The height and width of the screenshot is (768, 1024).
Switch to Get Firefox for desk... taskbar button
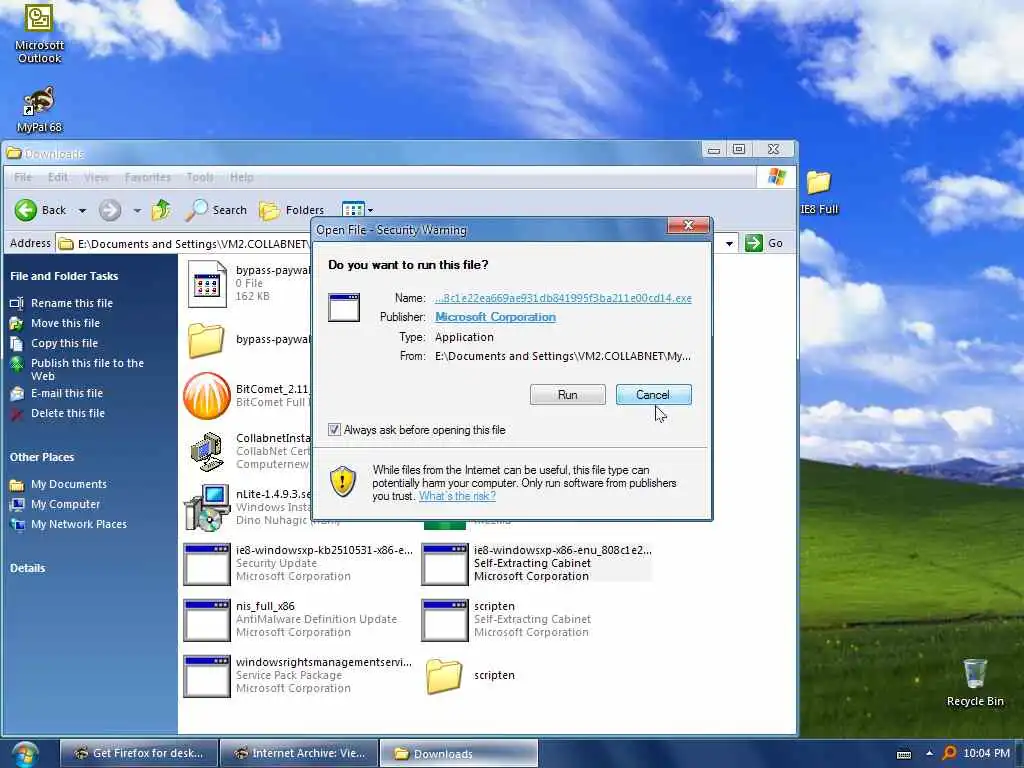point(138,753)
